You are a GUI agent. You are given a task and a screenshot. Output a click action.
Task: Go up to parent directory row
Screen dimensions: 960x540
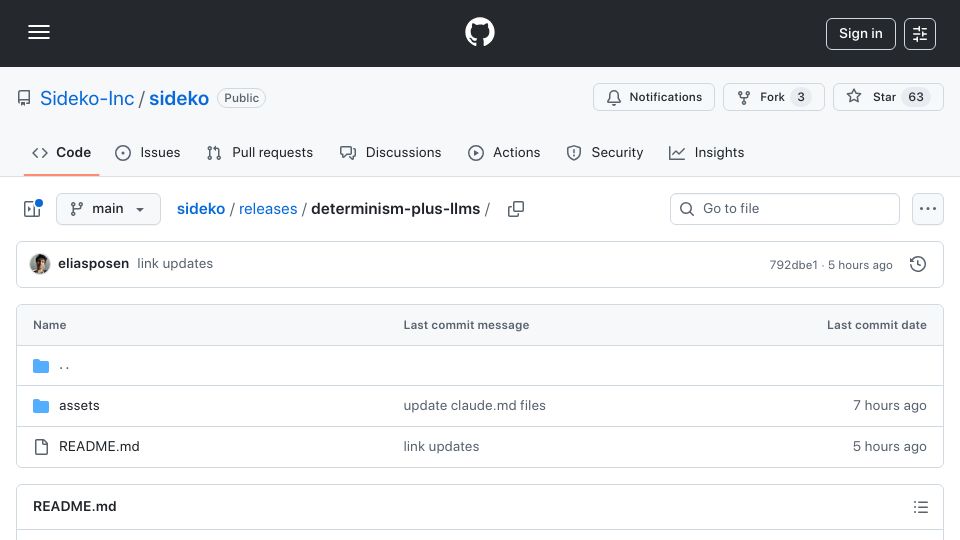(x=479, y=366)
